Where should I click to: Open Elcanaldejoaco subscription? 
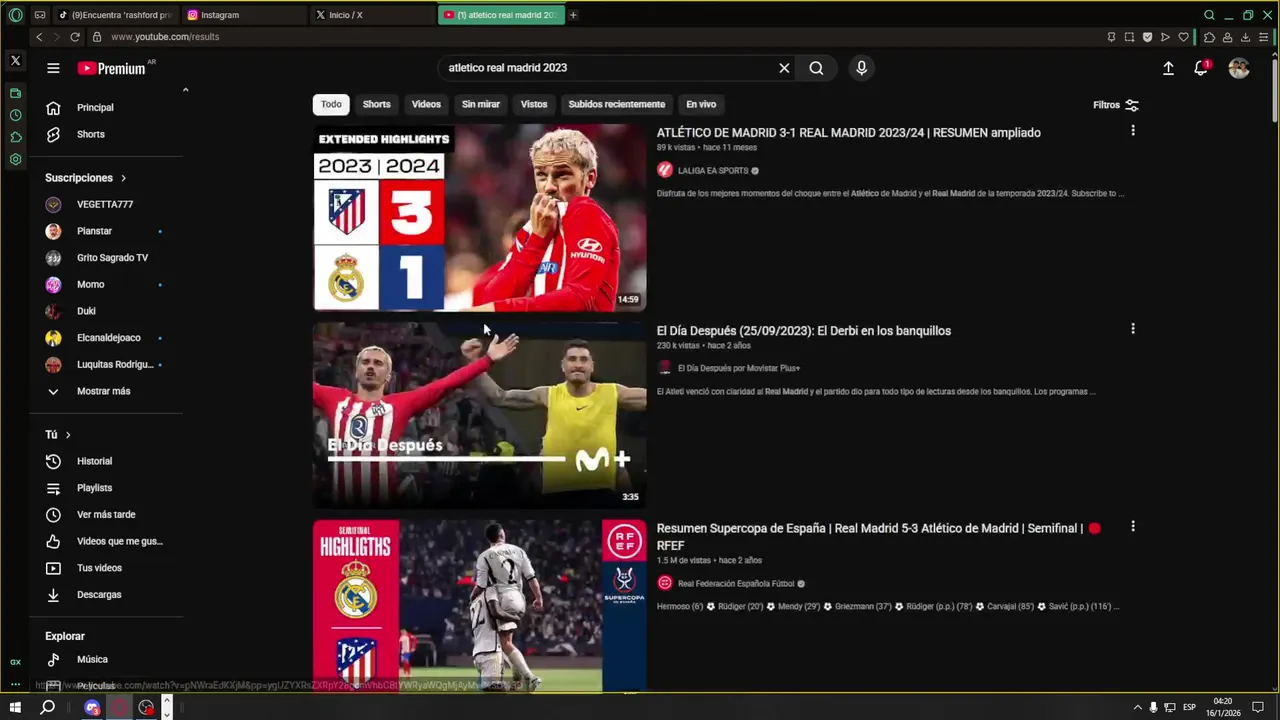click(108, 338)
